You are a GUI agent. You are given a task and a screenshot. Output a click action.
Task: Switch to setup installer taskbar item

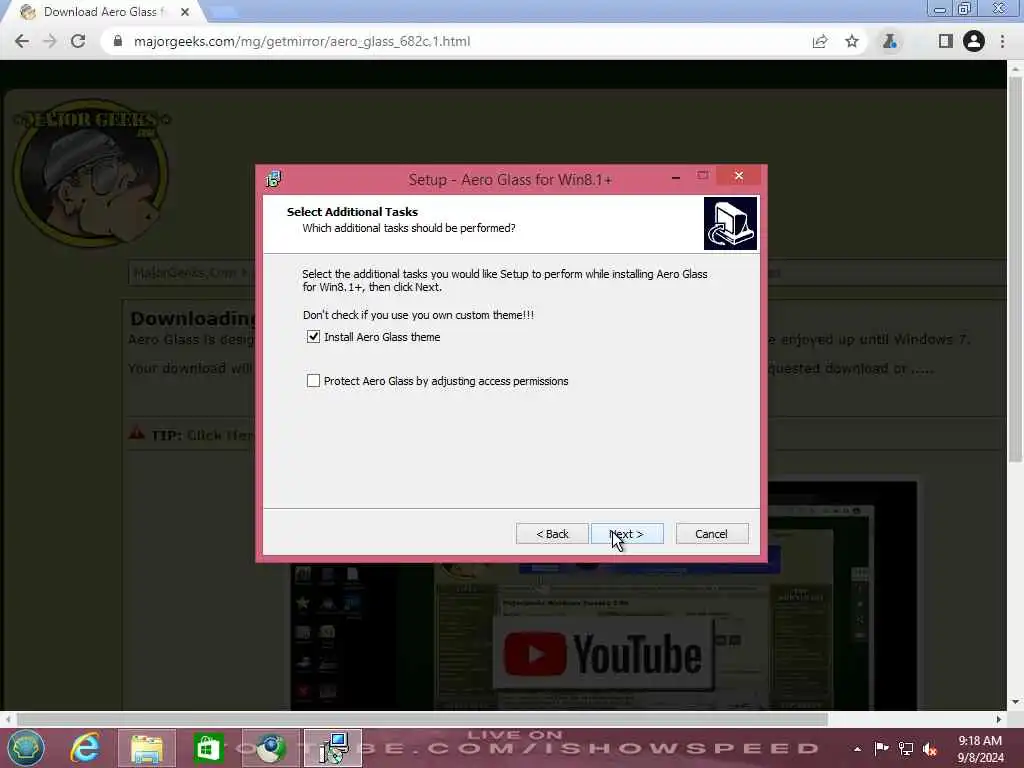[x=332, y=748]
